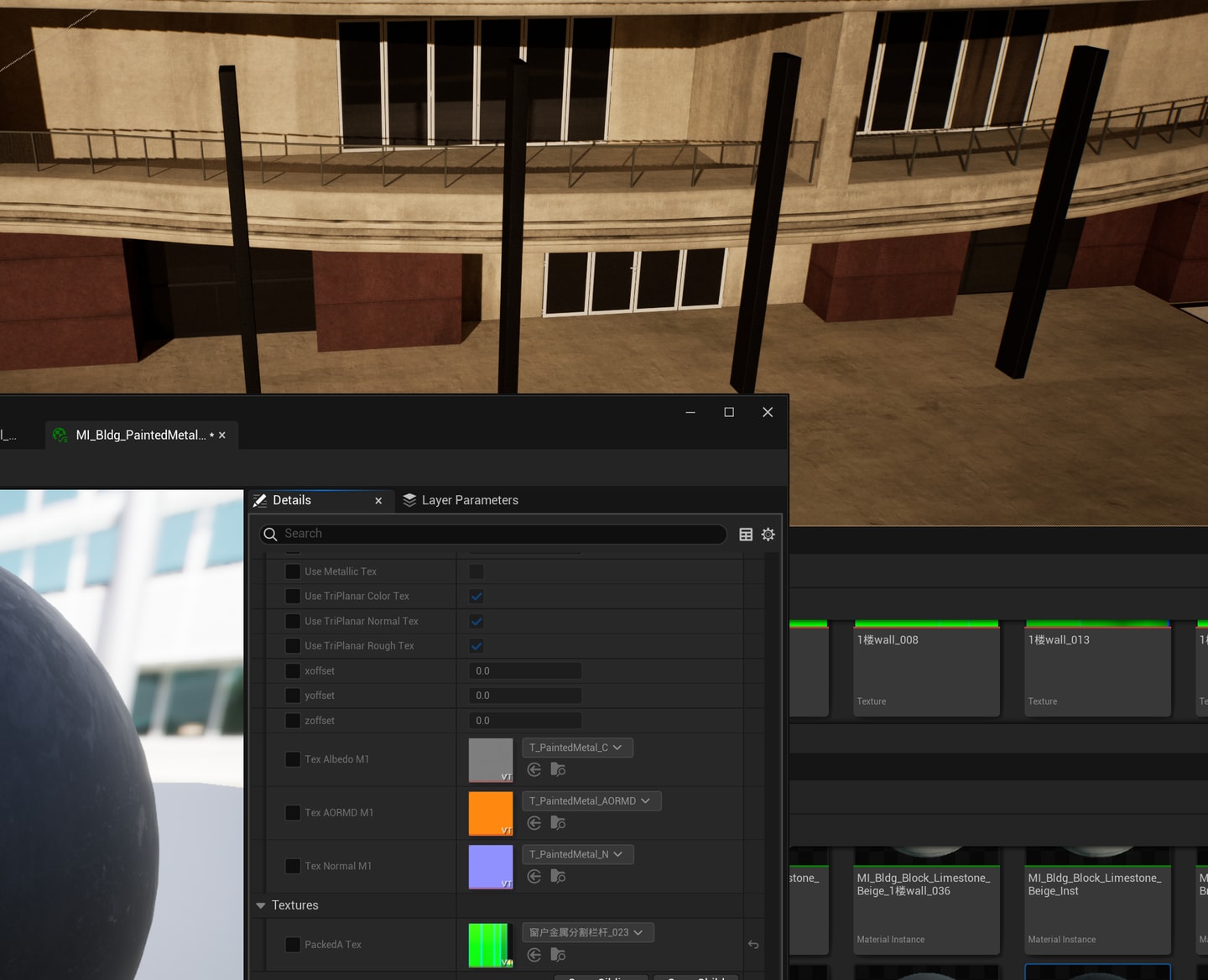The width and height of the screenshot is (1208, 980).
Task: Enable override for yoffset parameter
Action: (x=293, y=696)
